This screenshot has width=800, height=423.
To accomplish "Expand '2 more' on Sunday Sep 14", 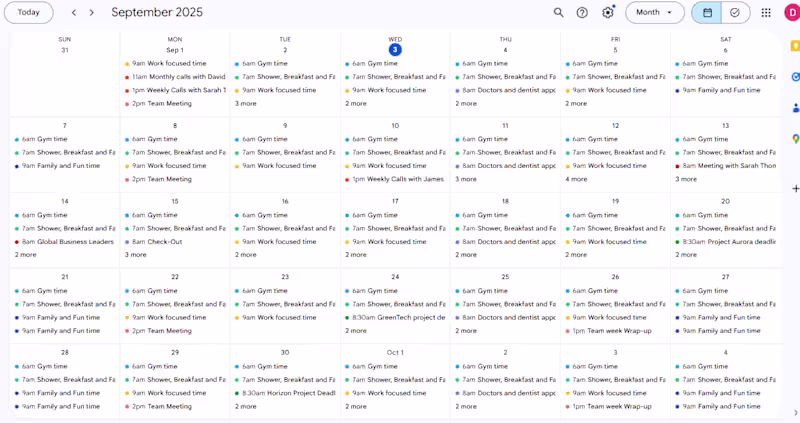I will (26, 255).
